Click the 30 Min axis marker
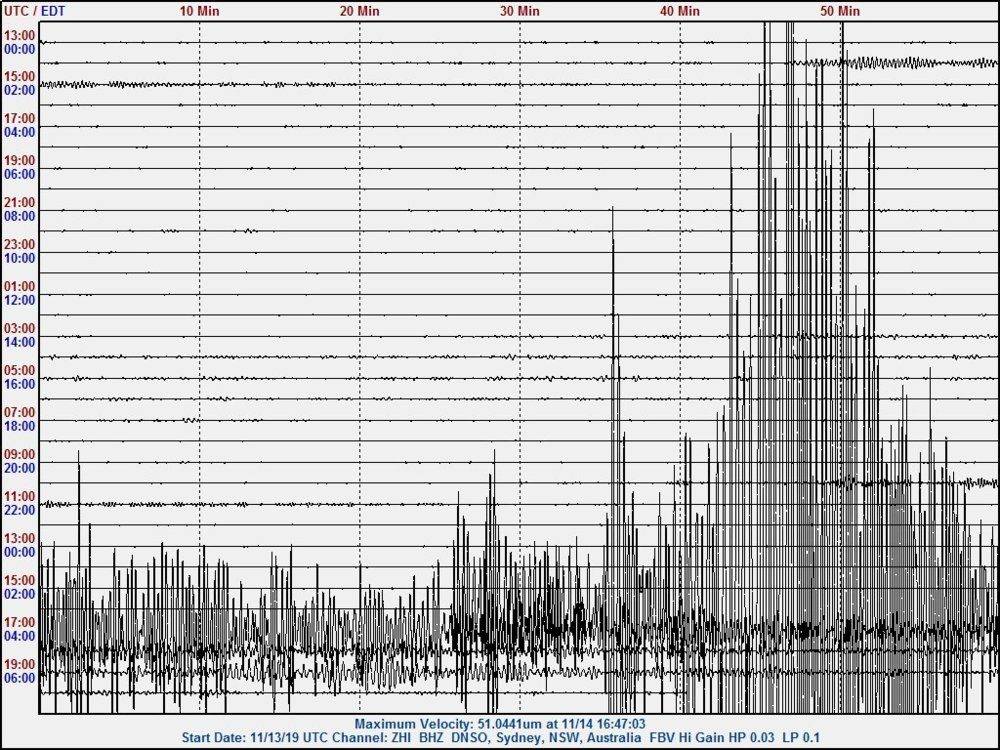The image size is (1000, 750). [x=520, y=11]
